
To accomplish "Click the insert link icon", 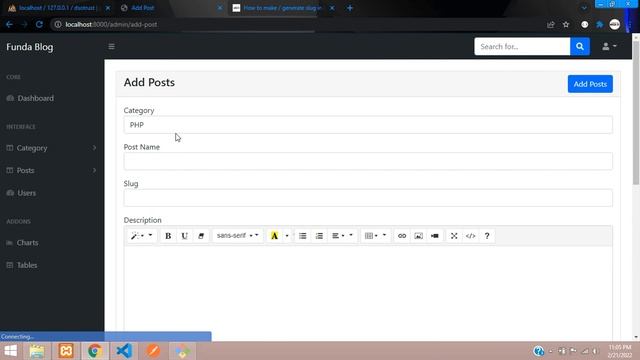I will point(402,236).
